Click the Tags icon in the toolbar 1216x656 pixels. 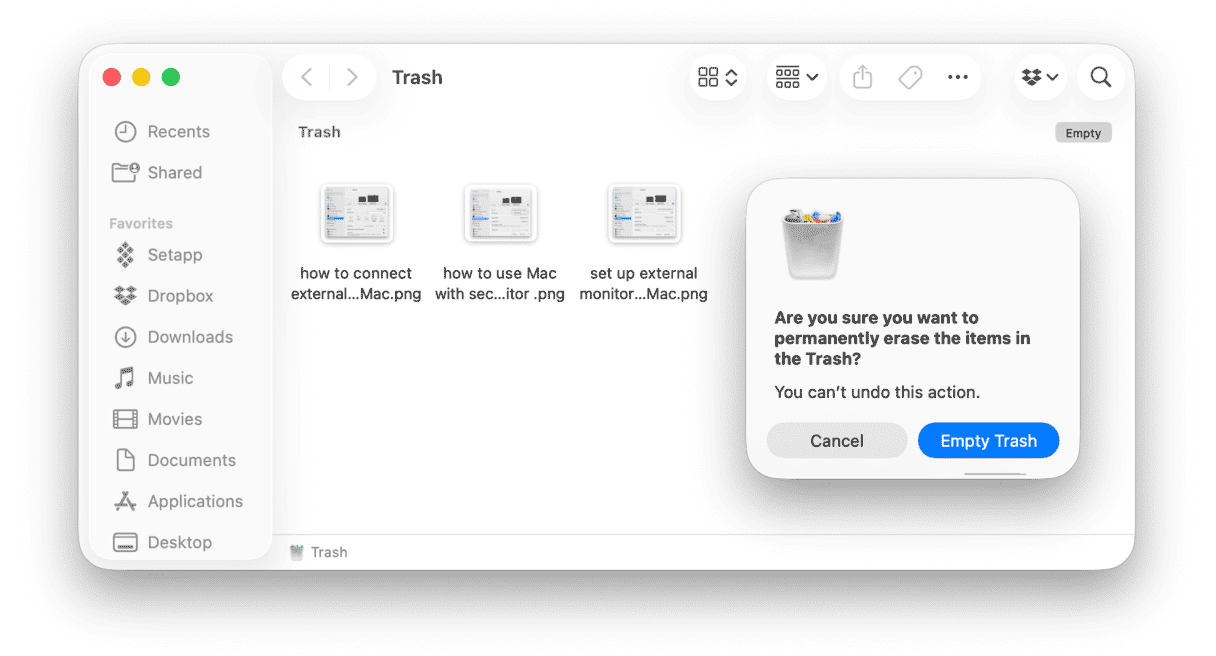pos(910,77)
